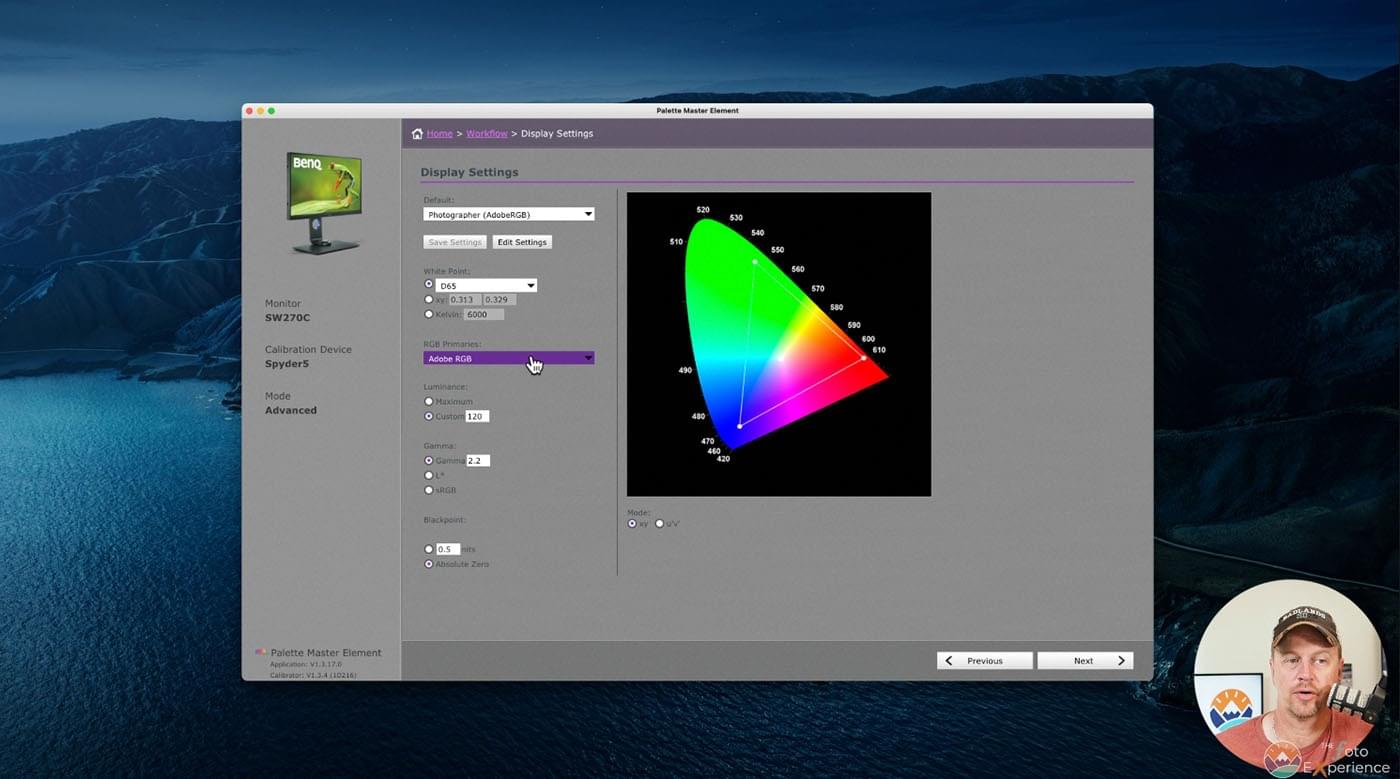1400x779 pixels.
Task: Open the Home breadcrumb link
Action: 439,134
